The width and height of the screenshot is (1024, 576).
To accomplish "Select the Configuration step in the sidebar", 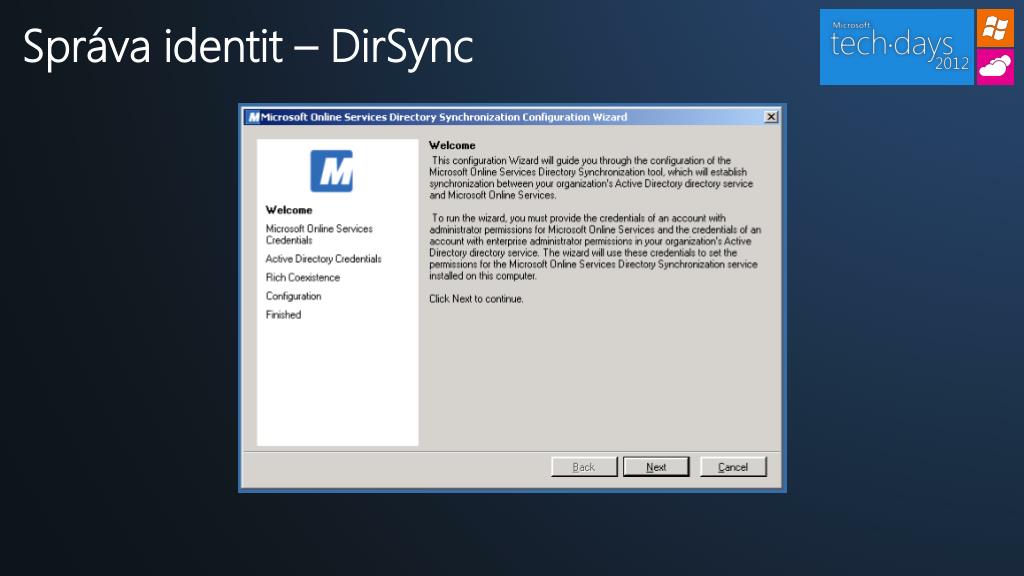I will click(293, 296).
